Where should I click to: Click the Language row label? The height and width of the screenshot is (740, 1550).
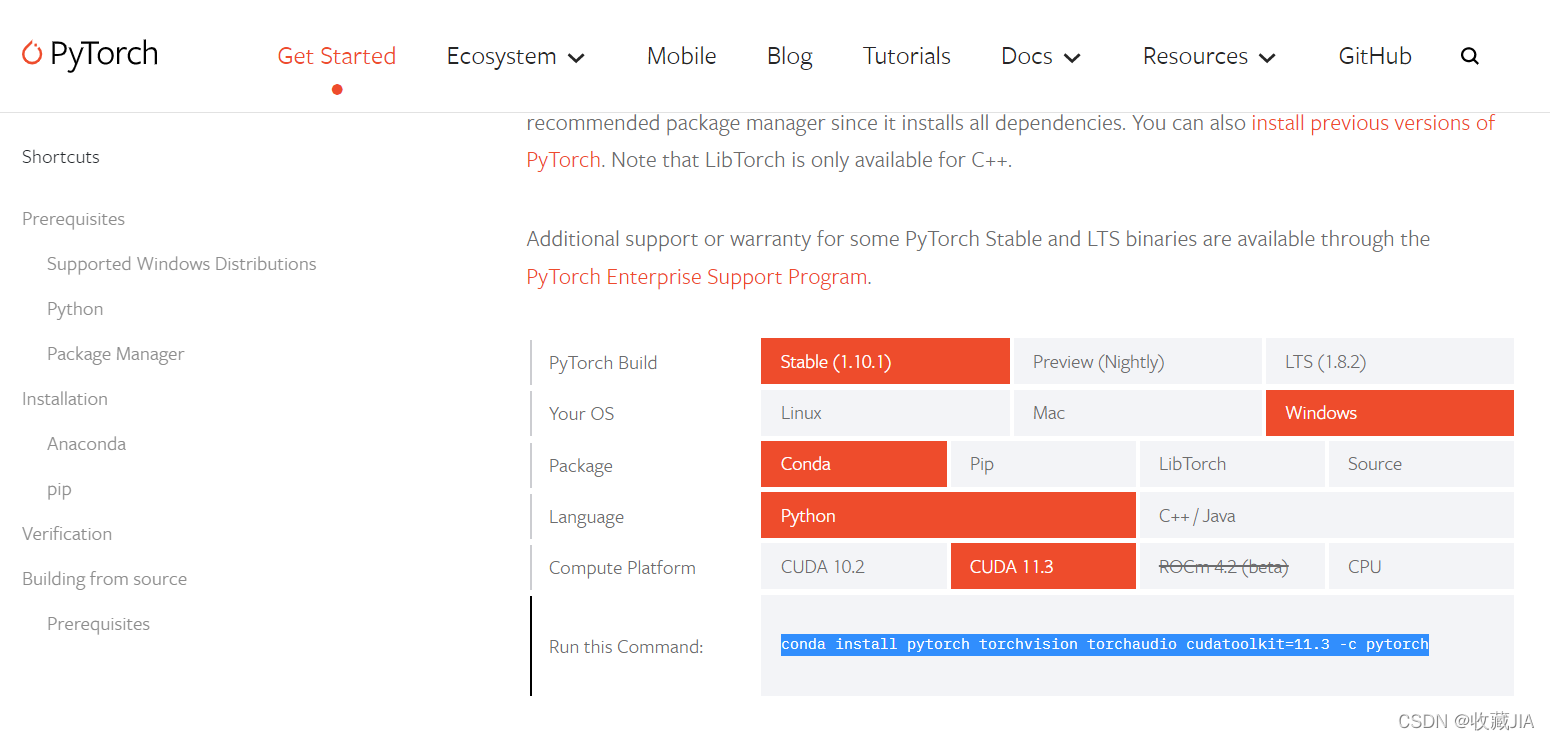click(586, 517)
